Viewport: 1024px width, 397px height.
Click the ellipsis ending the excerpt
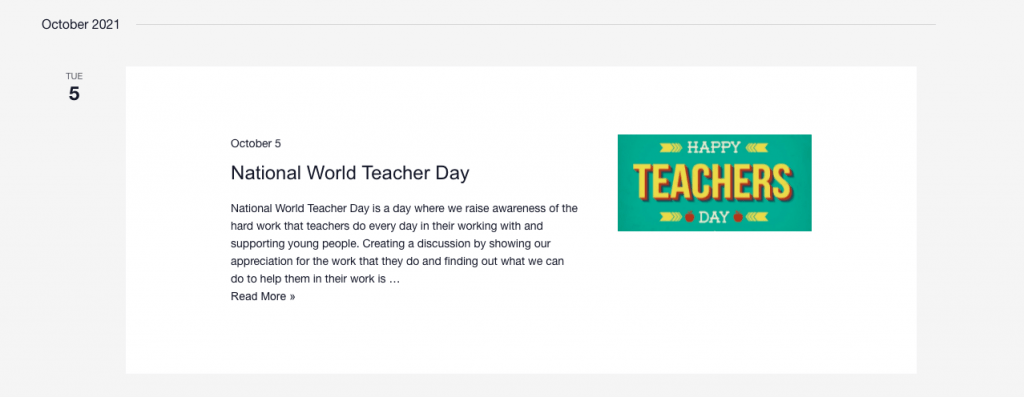coord(394,279)
